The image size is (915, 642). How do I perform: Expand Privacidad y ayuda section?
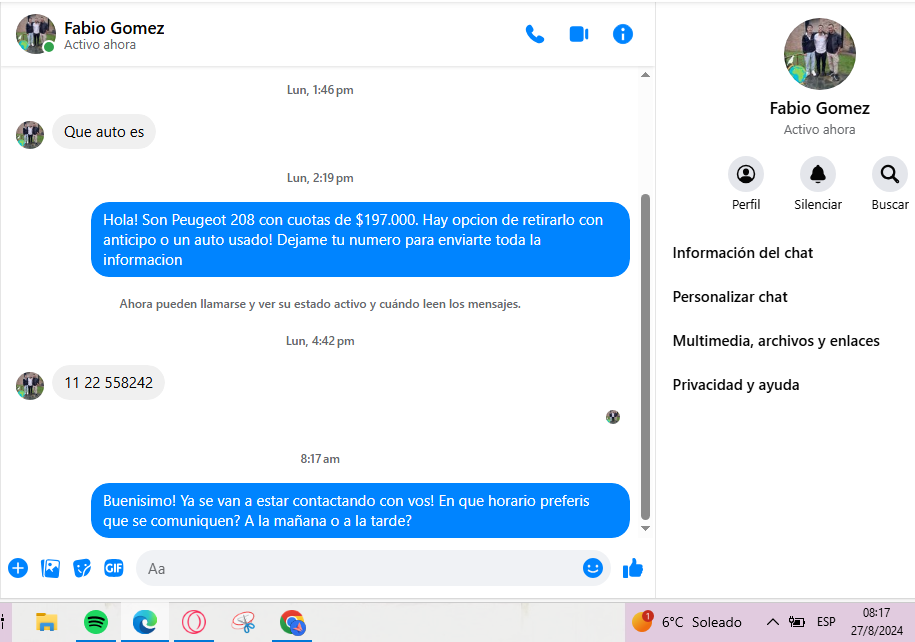point(735,385)
